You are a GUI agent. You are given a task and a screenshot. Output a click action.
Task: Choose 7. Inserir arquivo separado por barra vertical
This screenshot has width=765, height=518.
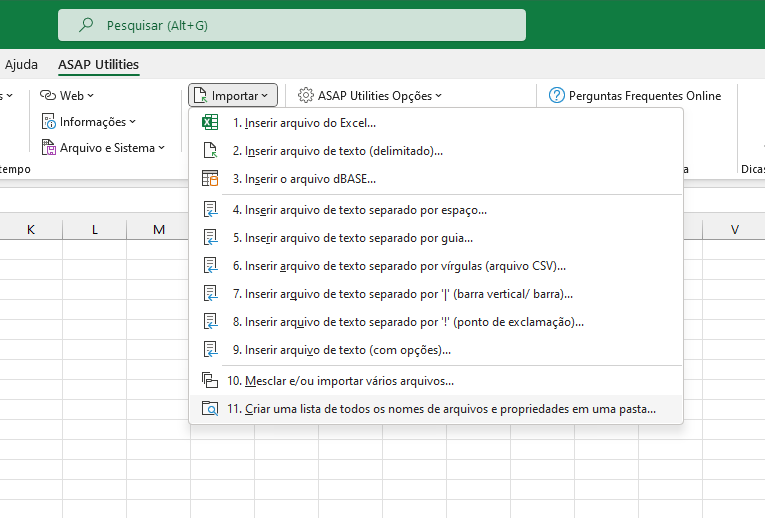click(436, 294)
